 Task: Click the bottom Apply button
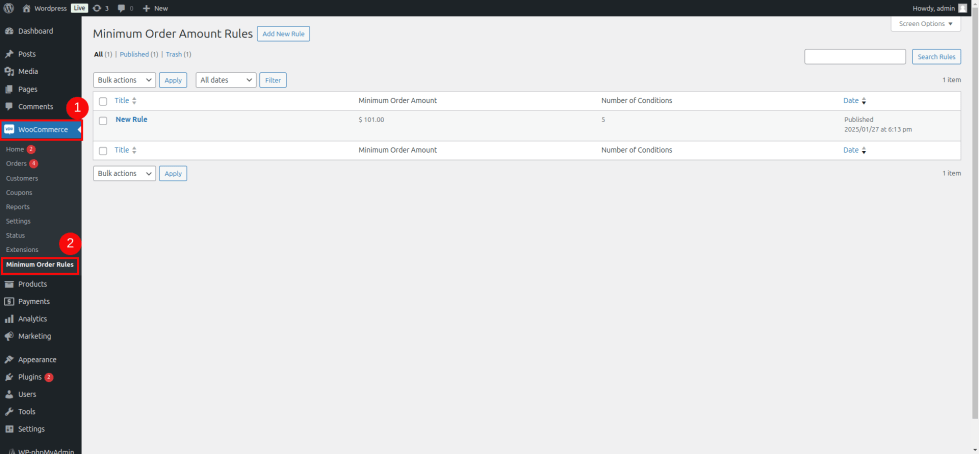[173, 174]
